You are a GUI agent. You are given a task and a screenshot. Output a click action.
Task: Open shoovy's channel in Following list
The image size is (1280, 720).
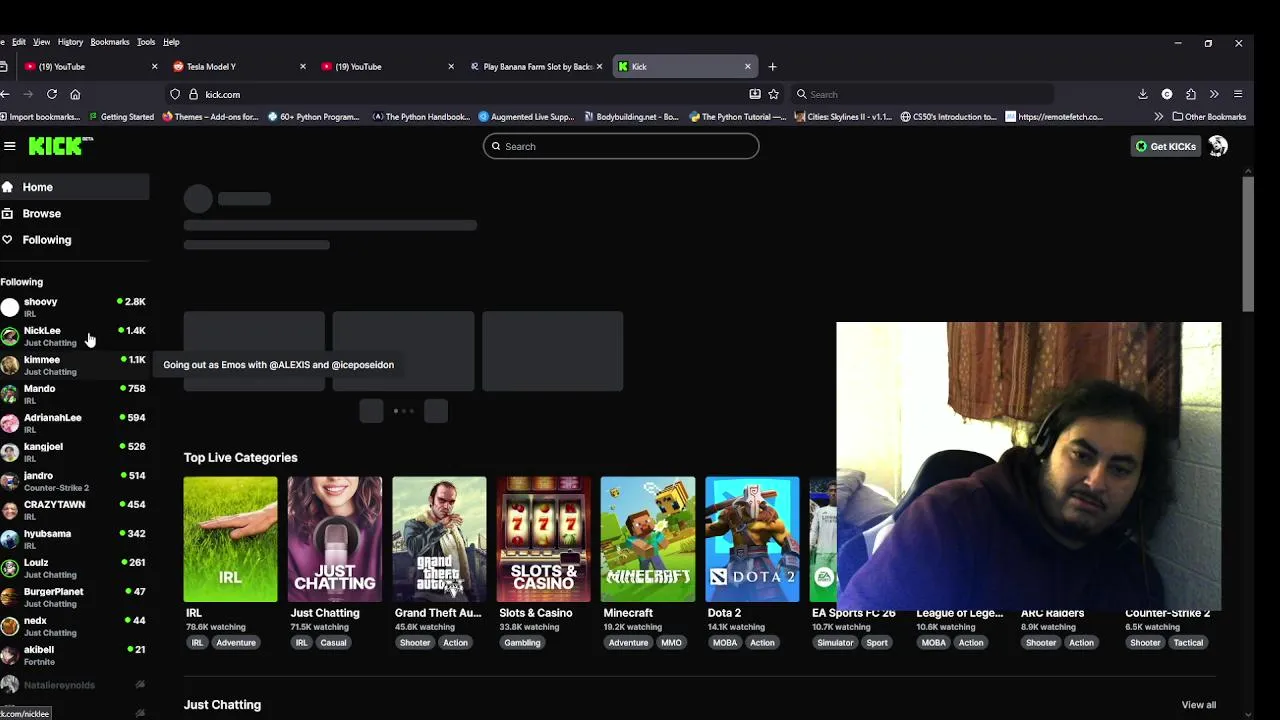coord(75,307)
